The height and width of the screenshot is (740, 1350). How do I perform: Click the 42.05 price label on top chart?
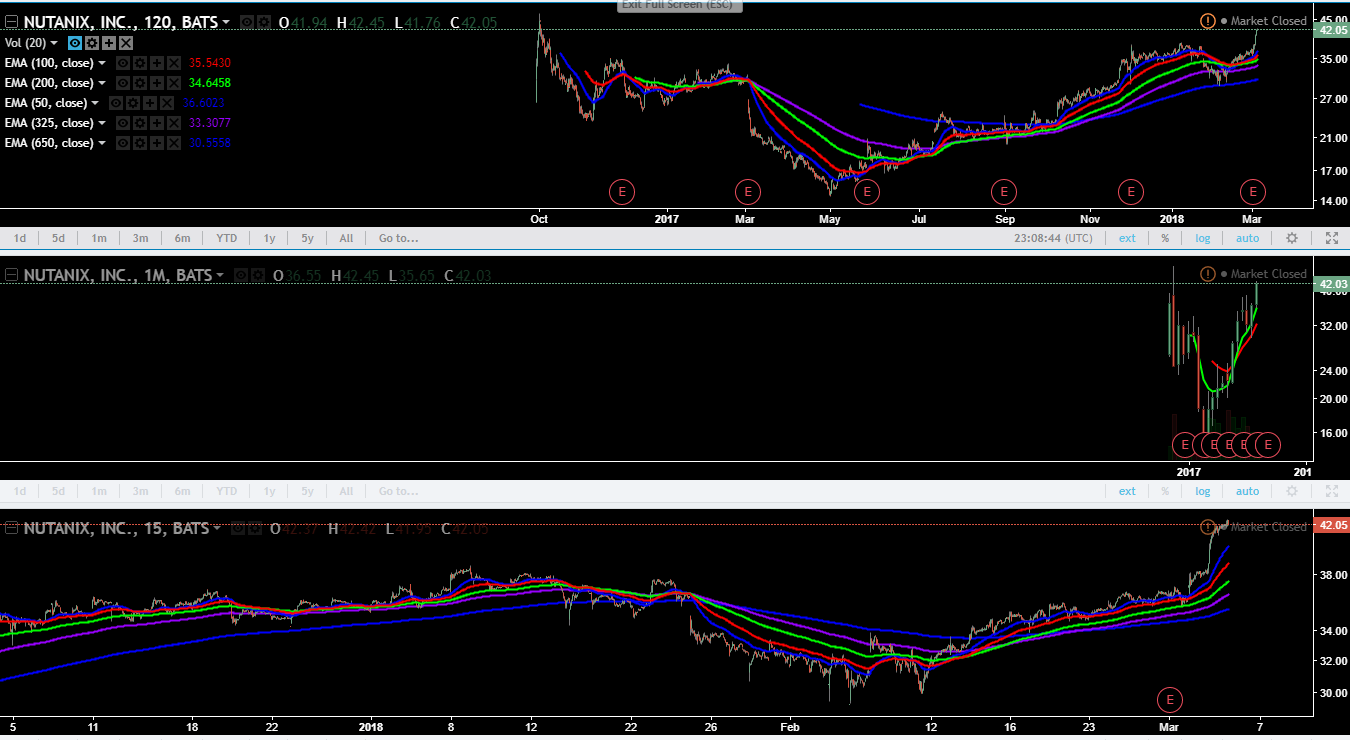pos(1333,30)
